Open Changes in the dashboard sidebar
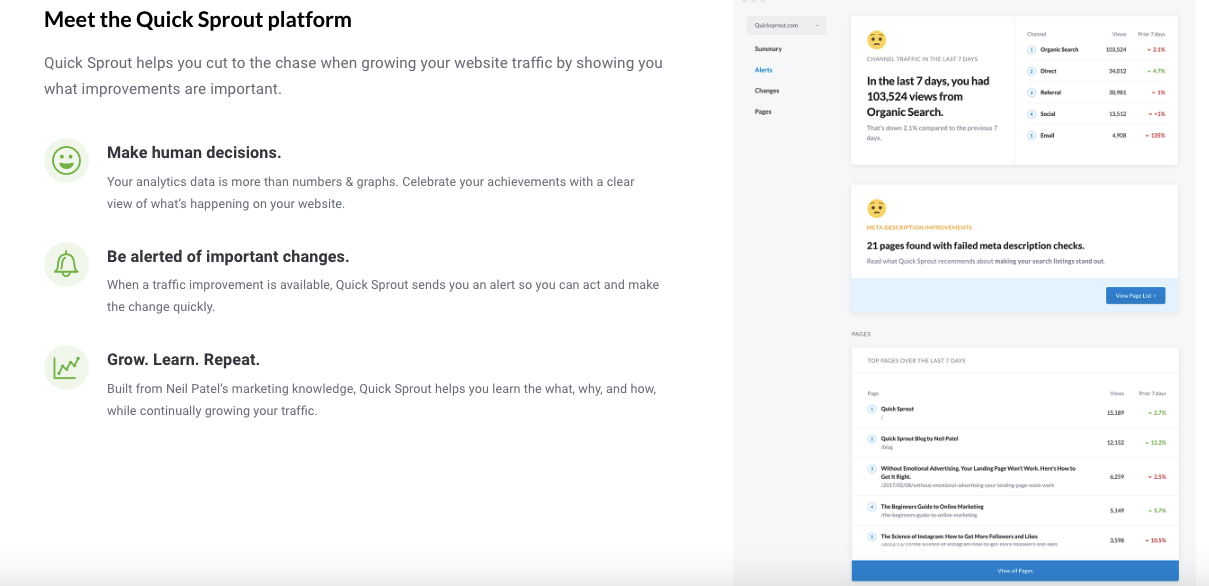 point(767,91)
